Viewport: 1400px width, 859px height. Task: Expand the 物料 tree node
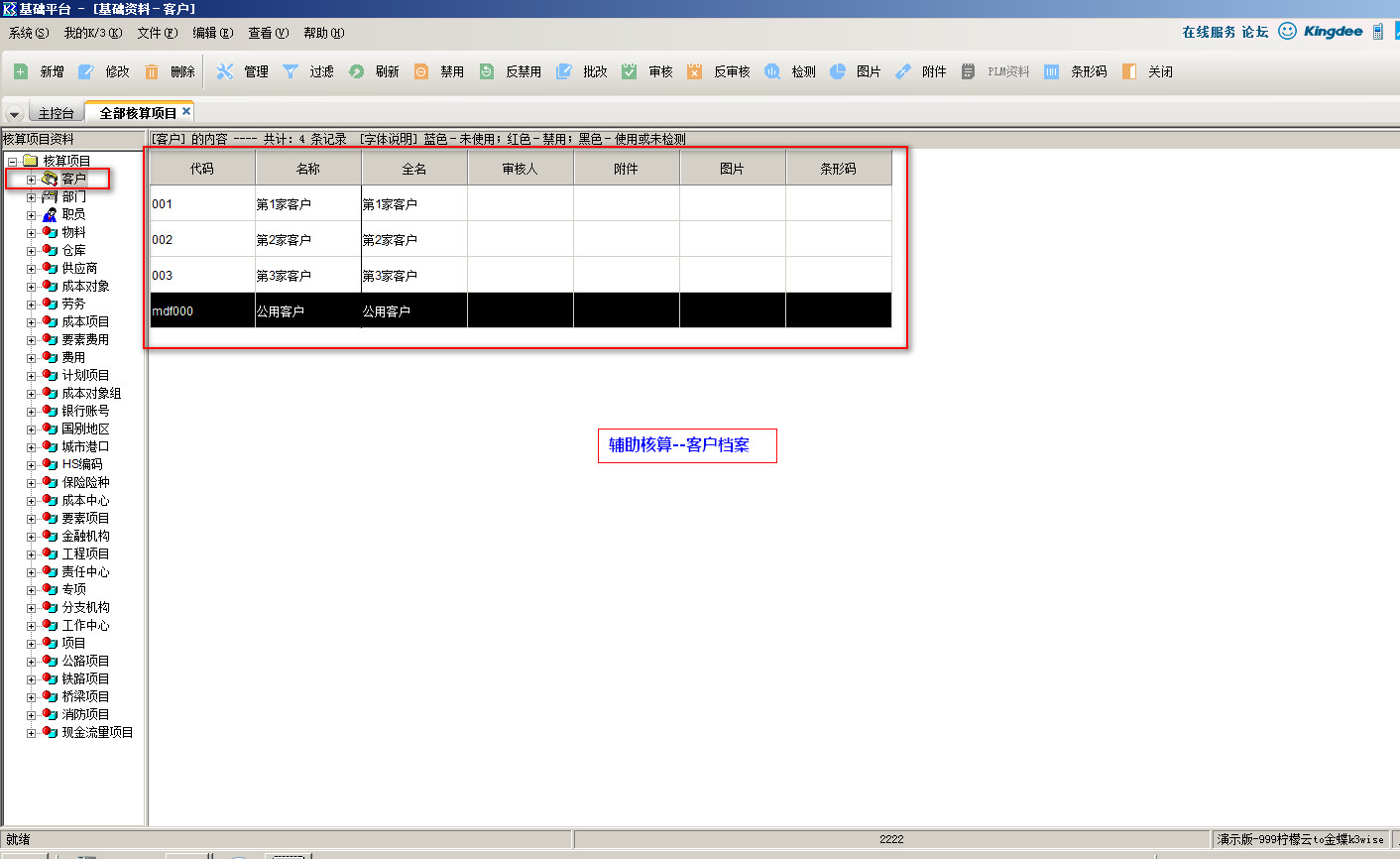(x=31, y=233)
